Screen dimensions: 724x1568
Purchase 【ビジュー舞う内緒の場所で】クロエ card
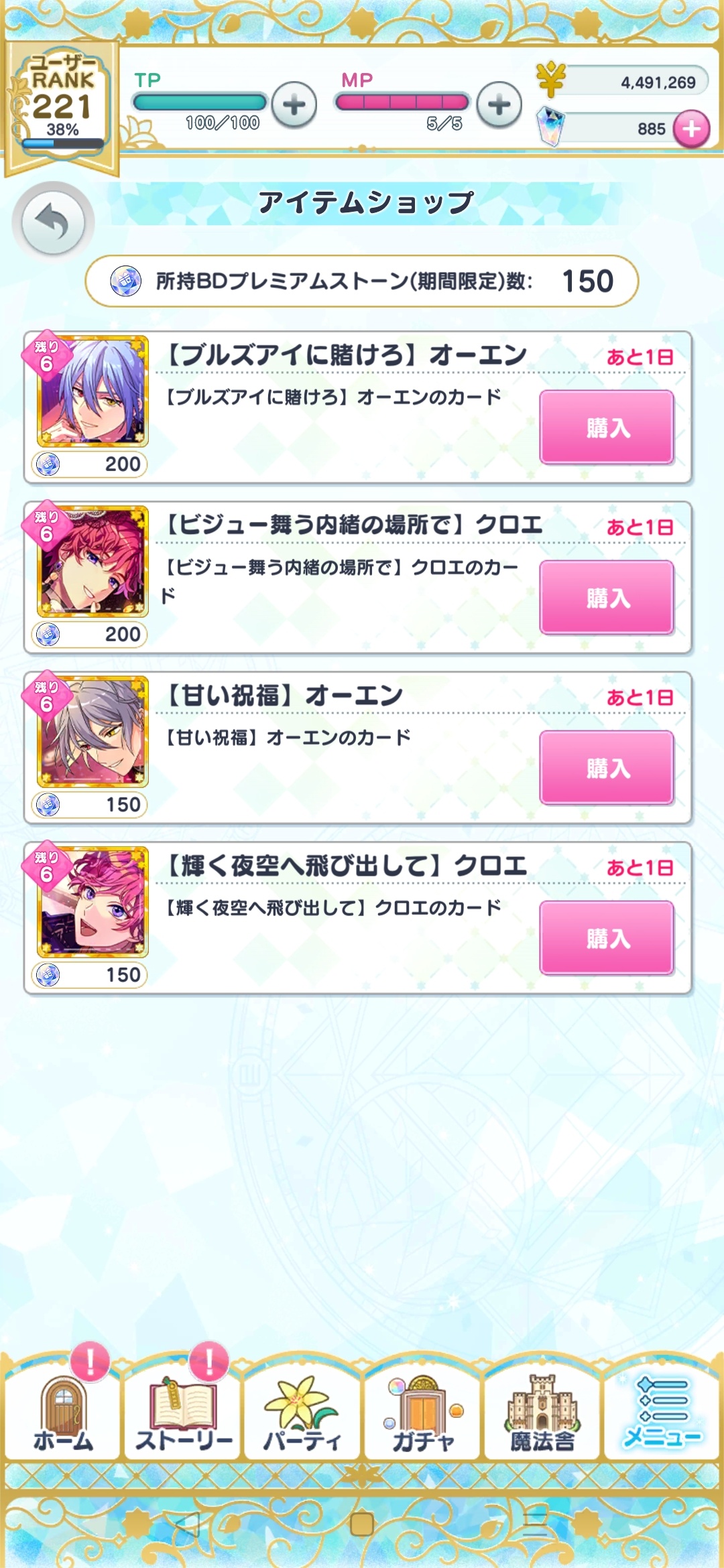607,598
